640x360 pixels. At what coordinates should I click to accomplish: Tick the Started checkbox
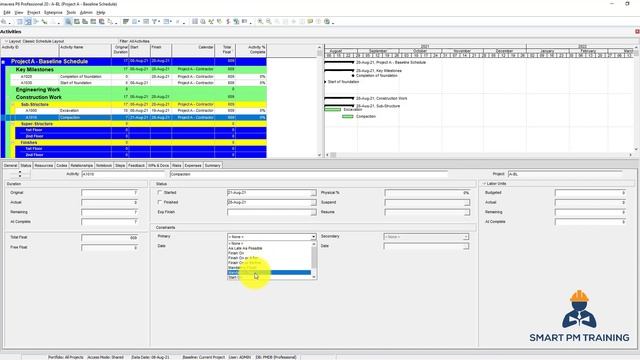click(160, 192)
